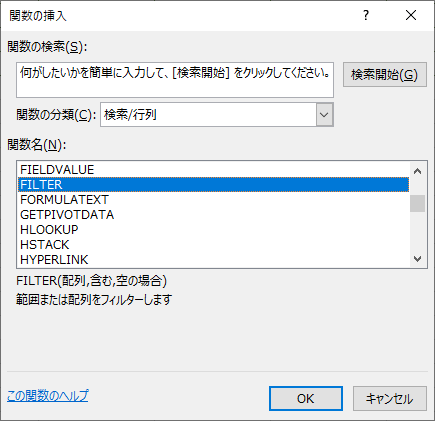
Task: Close the 関数の挿入 dialog
Action: [411, 15]
